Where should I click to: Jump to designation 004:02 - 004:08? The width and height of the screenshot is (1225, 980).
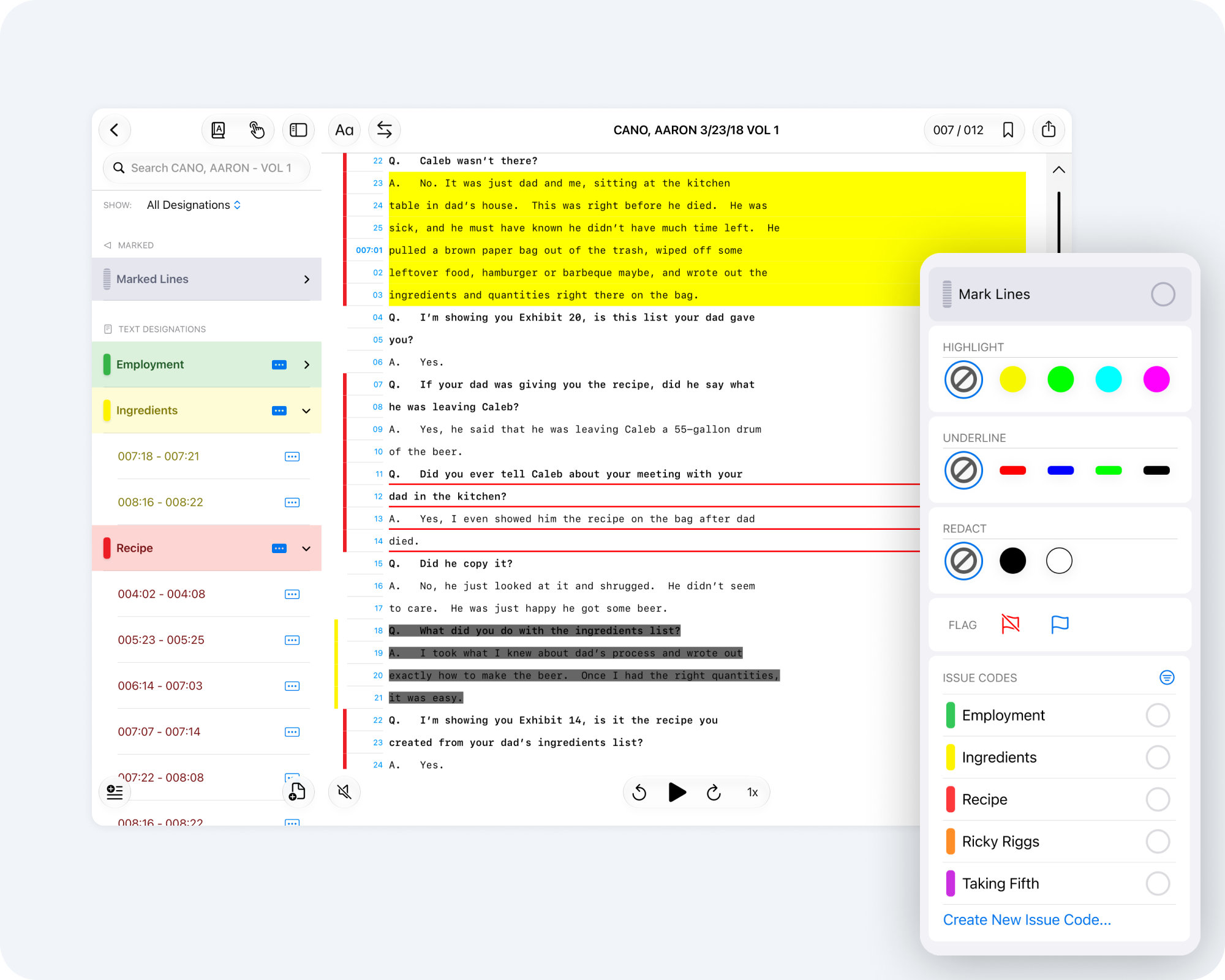click(162, 594)
